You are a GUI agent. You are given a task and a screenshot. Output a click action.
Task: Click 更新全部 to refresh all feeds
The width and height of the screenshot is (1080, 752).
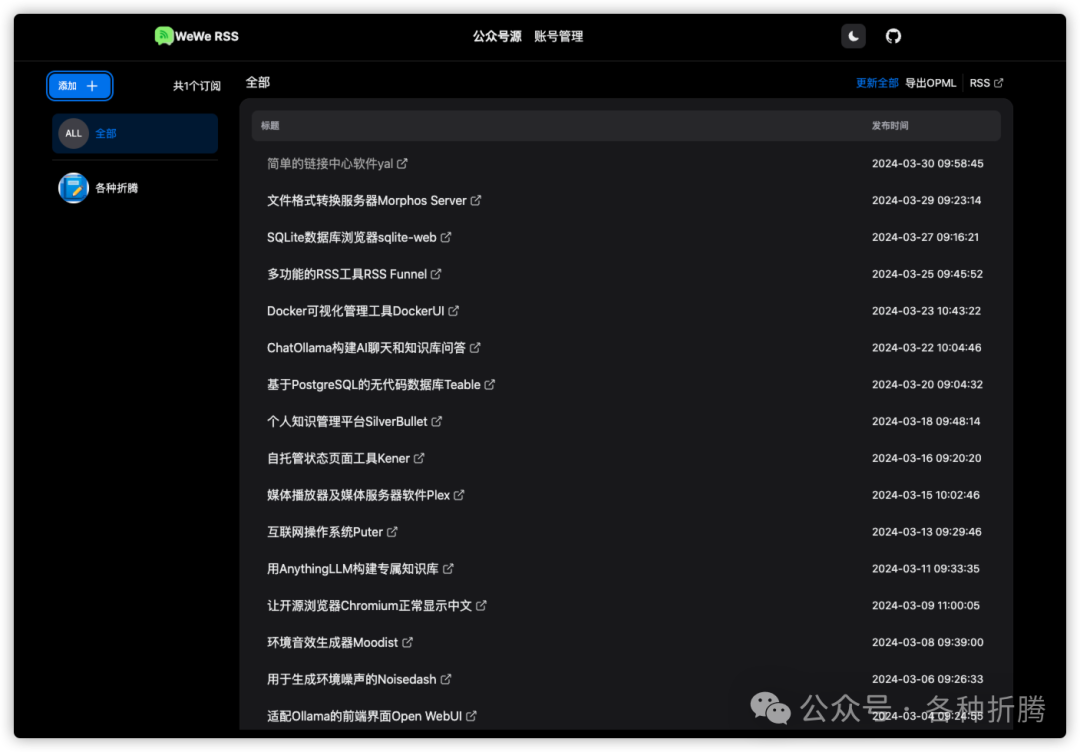(x=877, y=83)
